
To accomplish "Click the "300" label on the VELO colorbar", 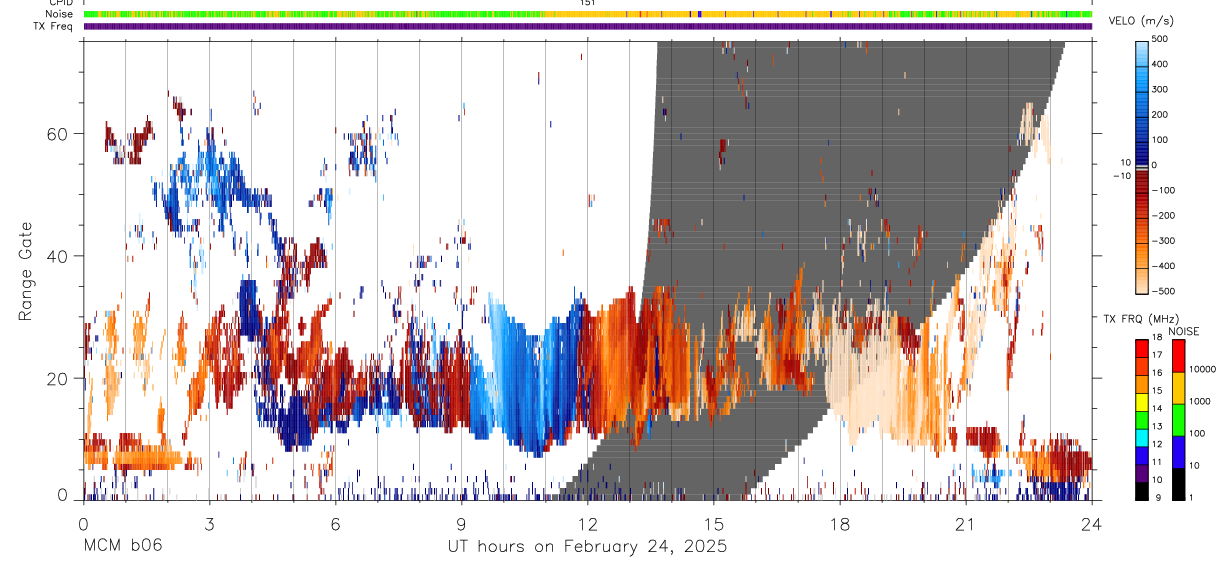I will click(x=1161, y=89).
